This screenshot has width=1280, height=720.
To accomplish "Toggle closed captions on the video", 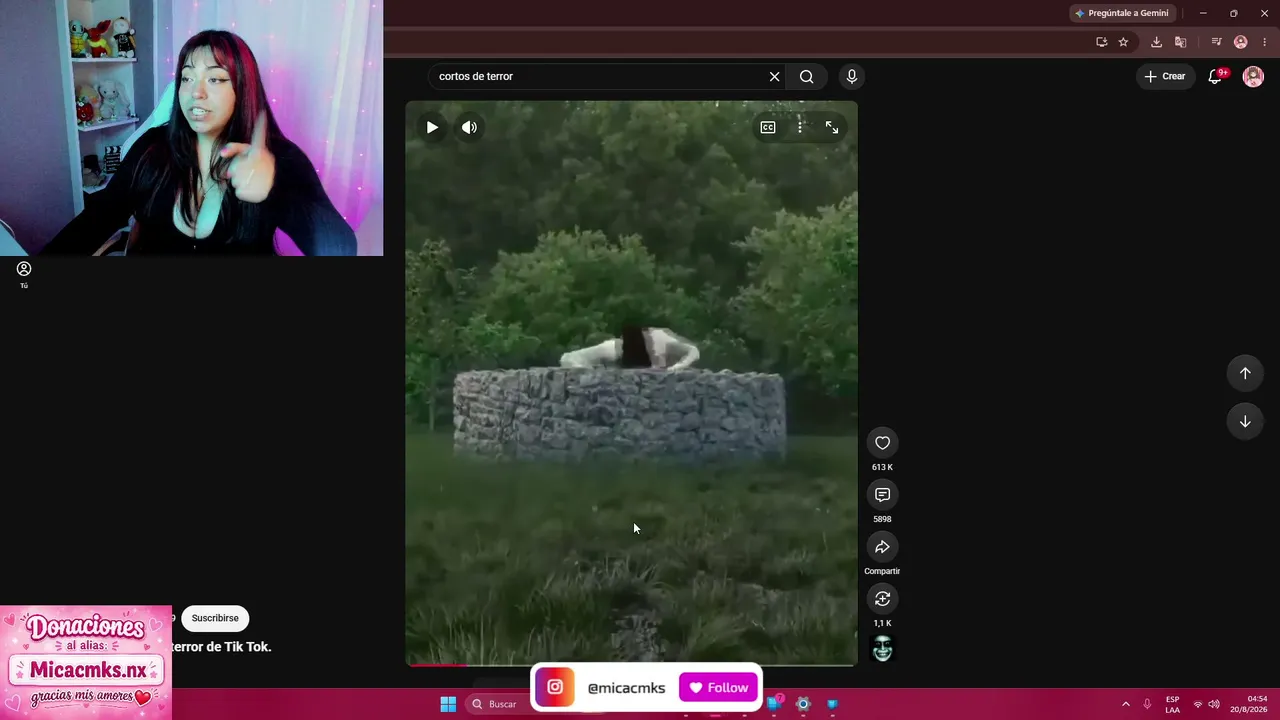I will (768, 127).
